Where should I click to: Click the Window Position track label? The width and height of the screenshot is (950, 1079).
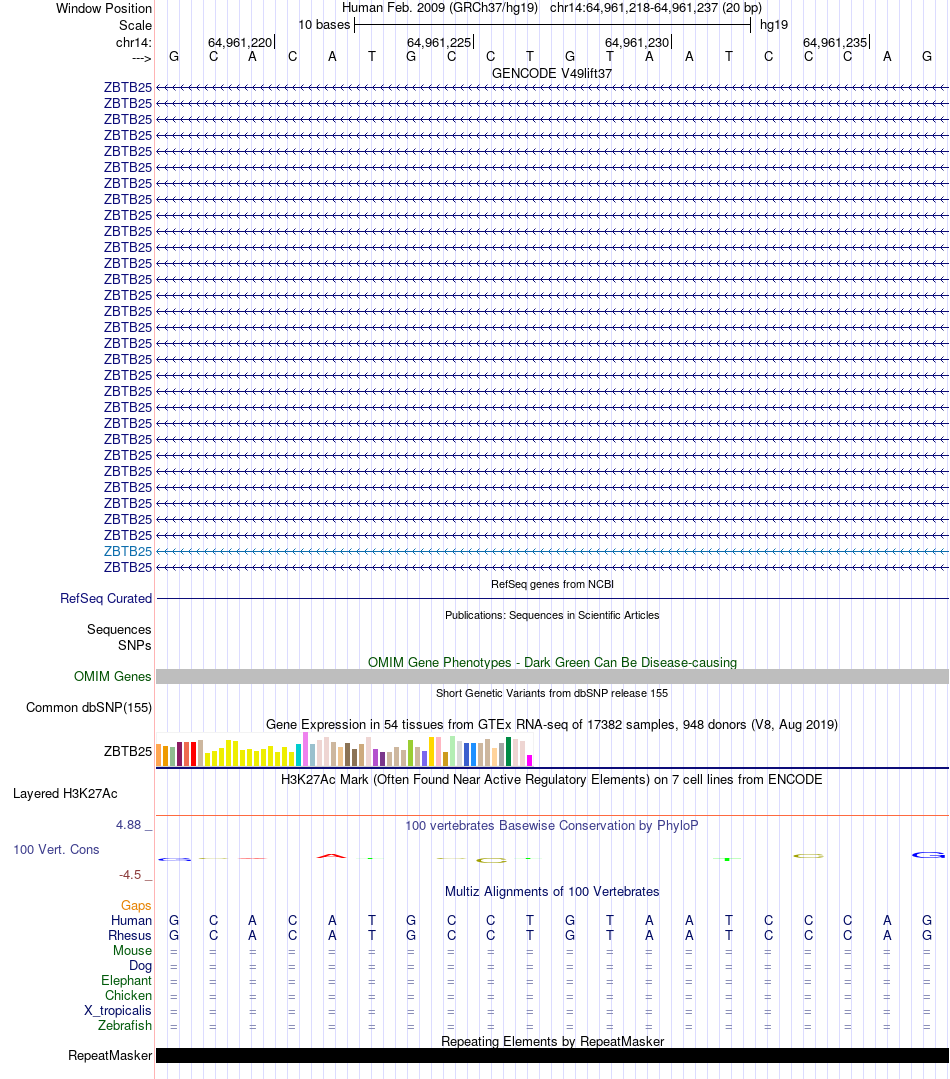pyautogui.click(x=104, y=8)
